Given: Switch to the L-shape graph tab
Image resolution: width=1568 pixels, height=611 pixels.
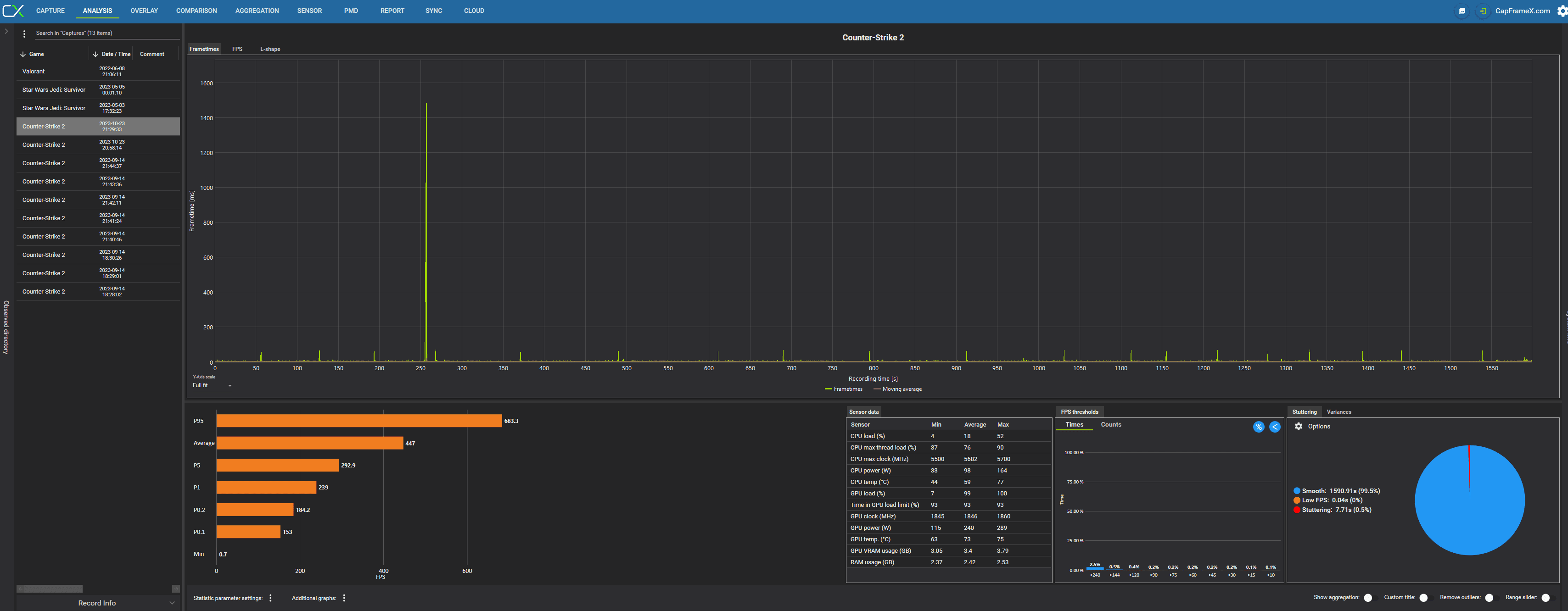Looking at the screenshot, I should 269,49.
